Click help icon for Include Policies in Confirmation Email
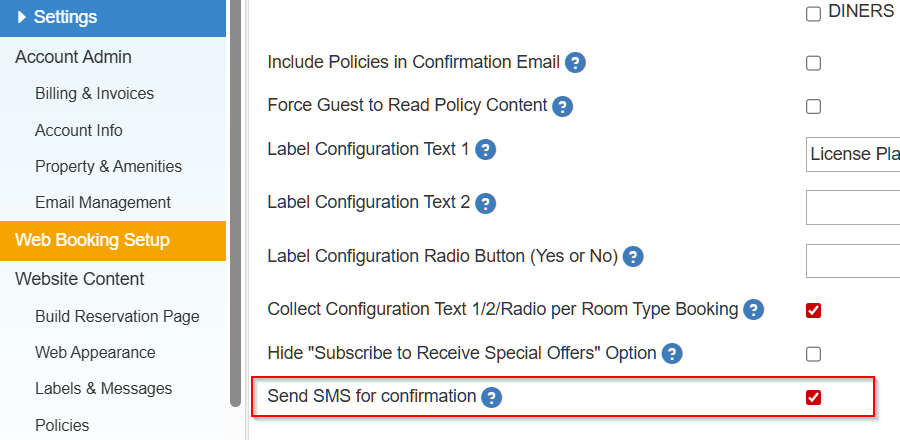Image resolution: width=900 pixels, height=440 pixels. tap(575, 63)
